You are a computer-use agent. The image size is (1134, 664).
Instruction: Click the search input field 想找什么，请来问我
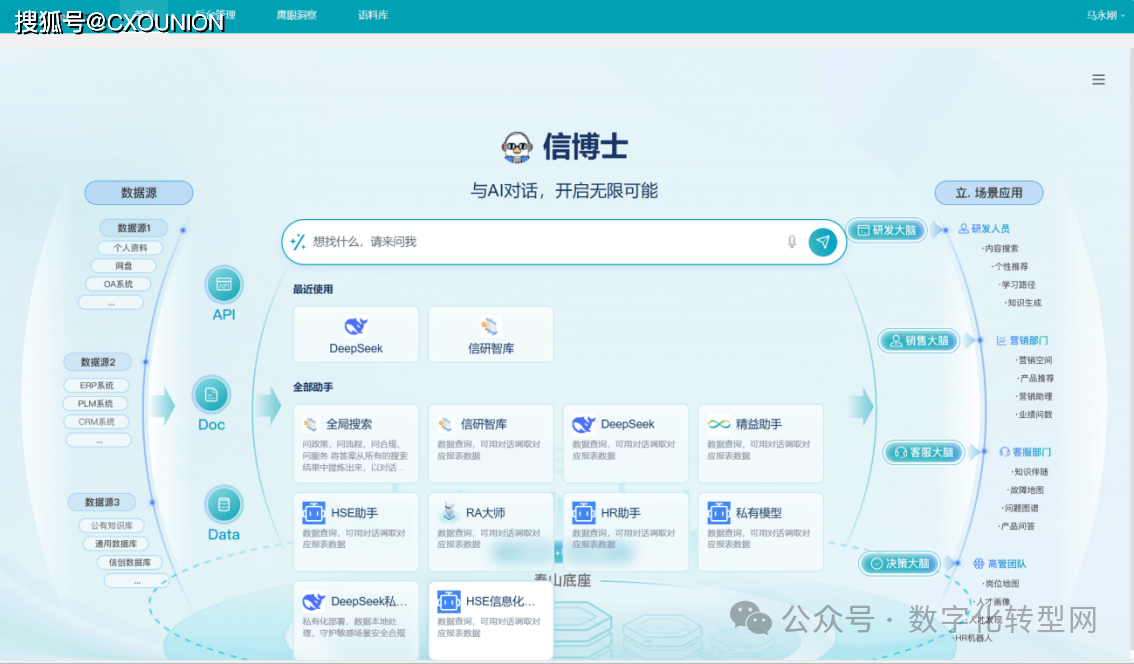(540, 242)
